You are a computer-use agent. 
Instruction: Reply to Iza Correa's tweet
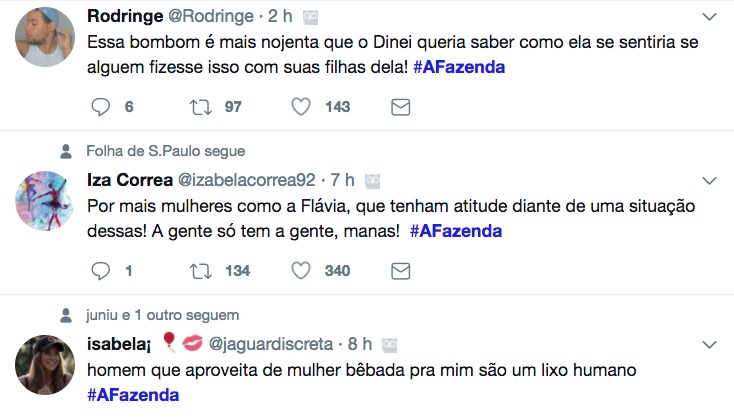pos(100,271)
